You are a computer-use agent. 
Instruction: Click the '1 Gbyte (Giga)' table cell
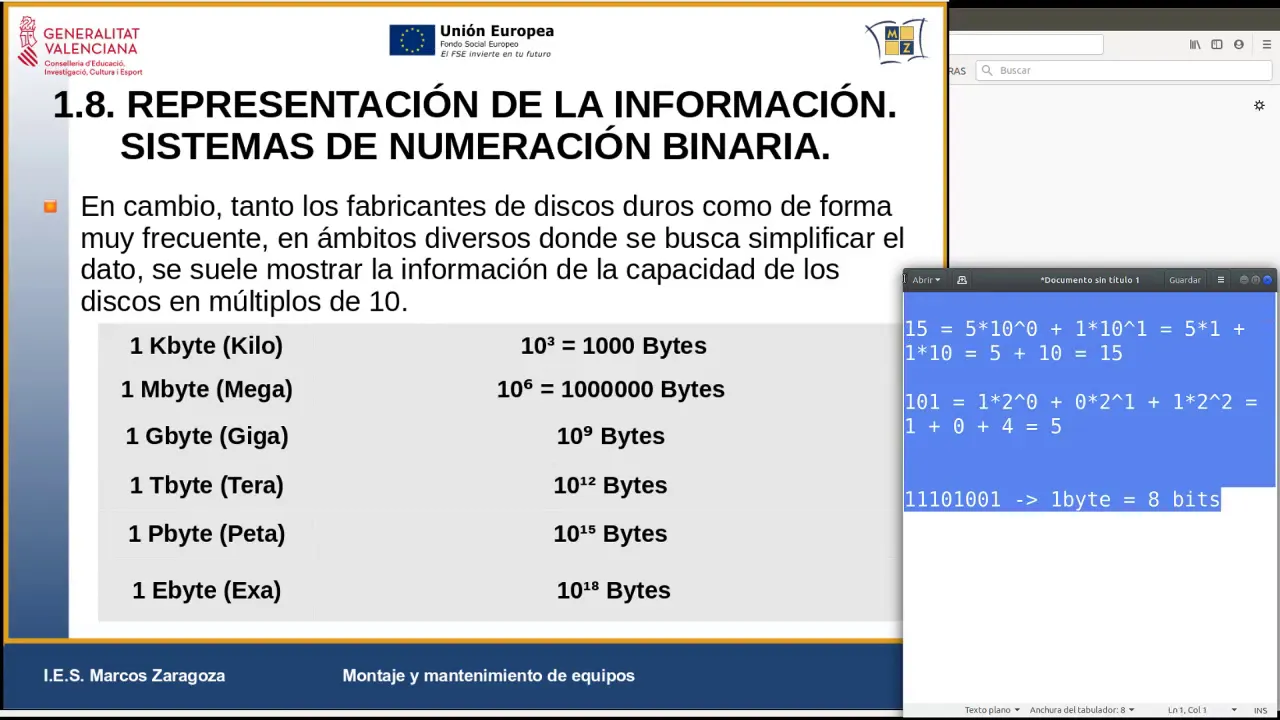(x=206, y=436)
